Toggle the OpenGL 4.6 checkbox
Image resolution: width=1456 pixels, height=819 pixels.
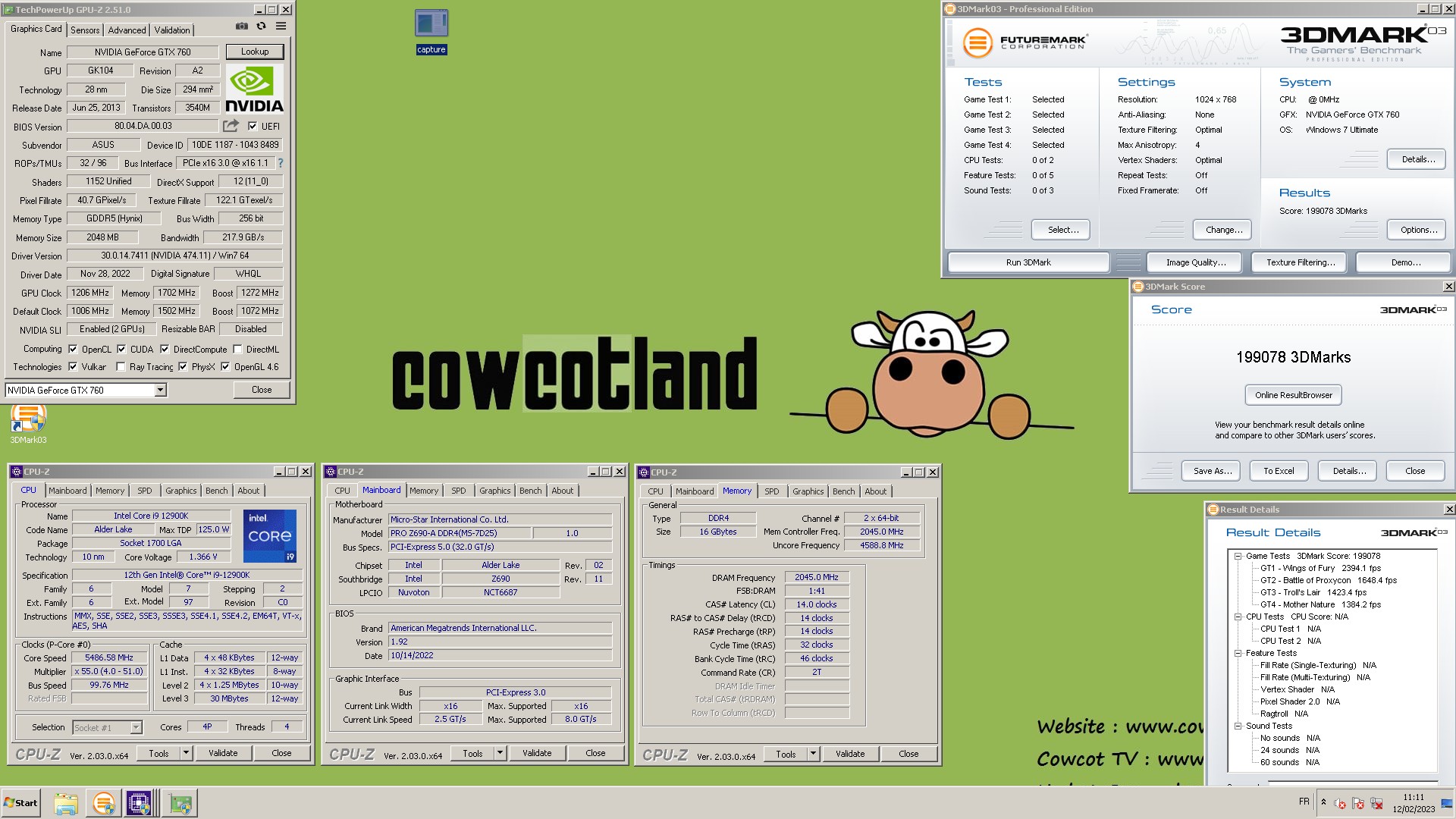225,367
